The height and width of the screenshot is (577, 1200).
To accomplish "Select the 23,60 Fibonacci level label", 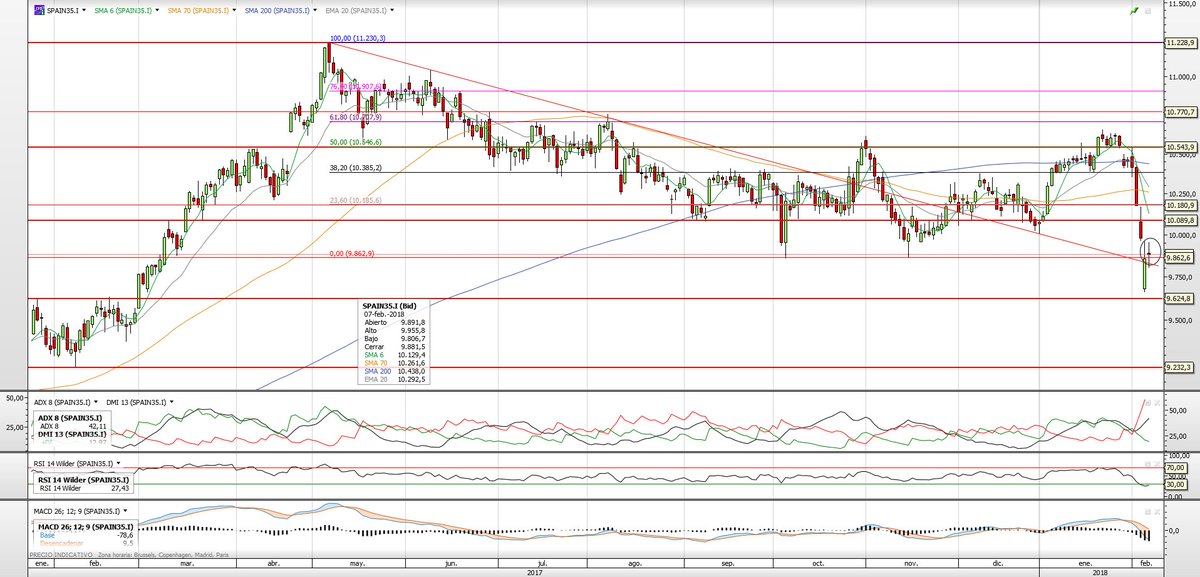I will pos(356,201).
